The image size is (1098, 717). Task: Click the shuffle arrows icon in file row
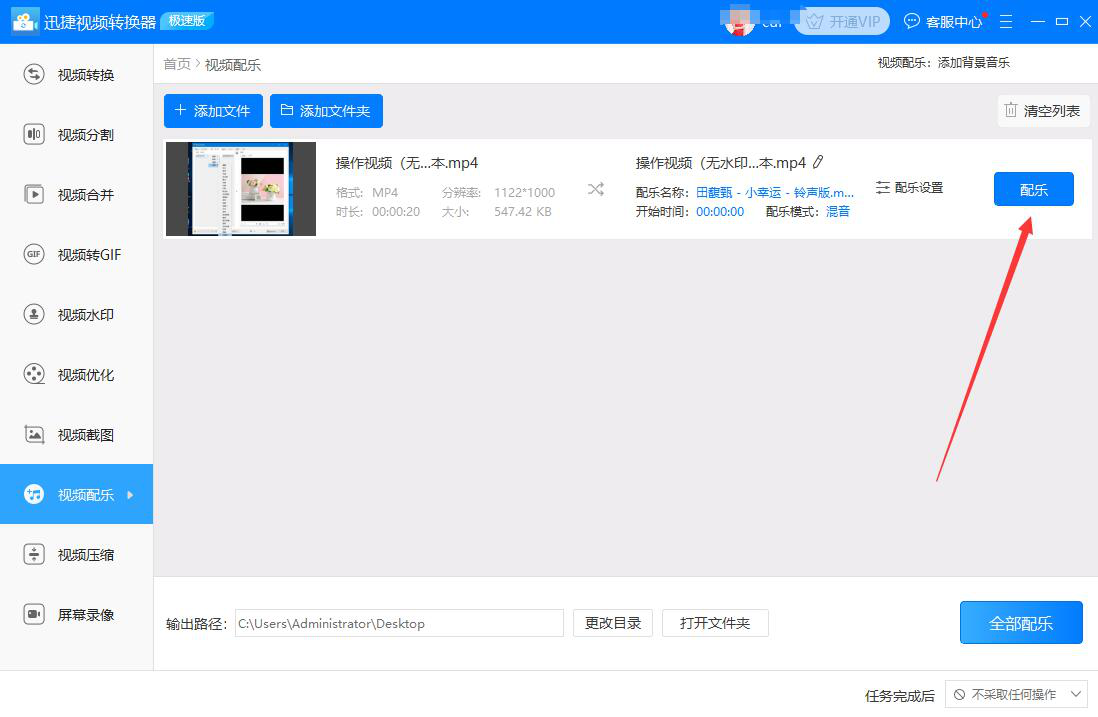(596, 189)
